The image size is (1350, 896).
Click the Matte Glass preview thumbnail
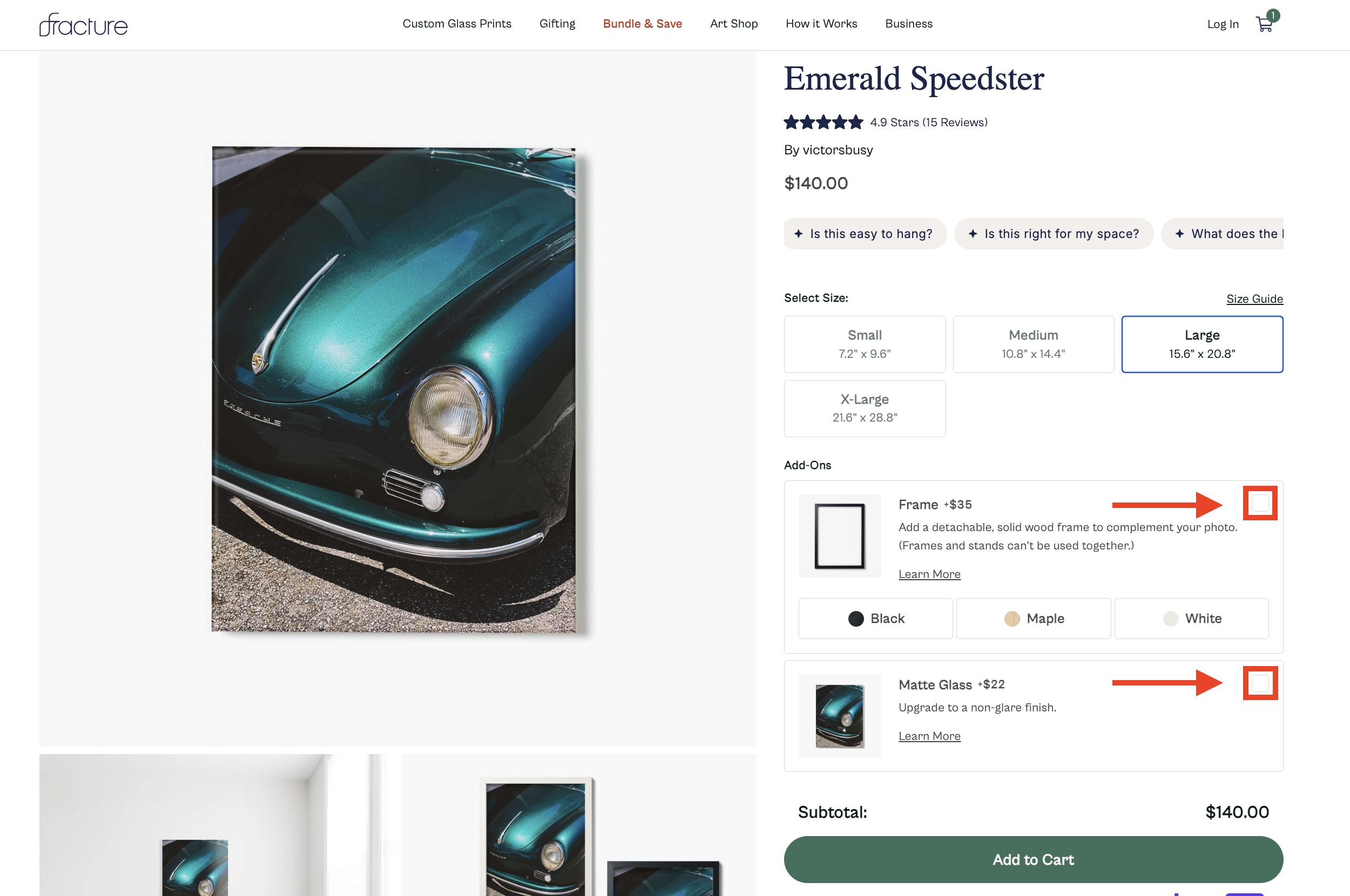pos(839,716)
